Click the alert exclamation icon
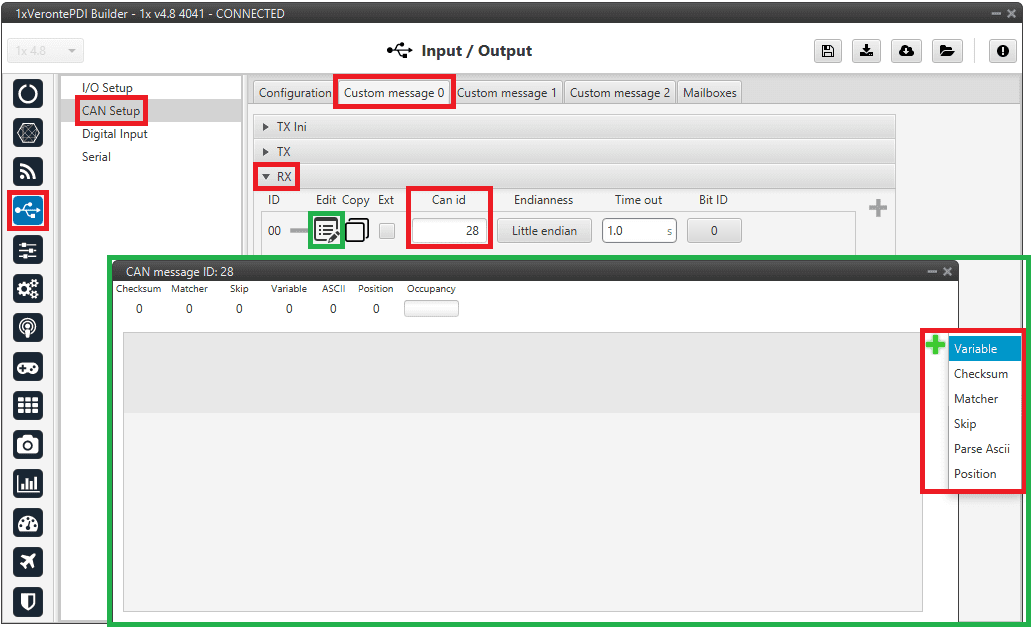This screenshot has width=1031, height=627. [x=1002, y=52]
